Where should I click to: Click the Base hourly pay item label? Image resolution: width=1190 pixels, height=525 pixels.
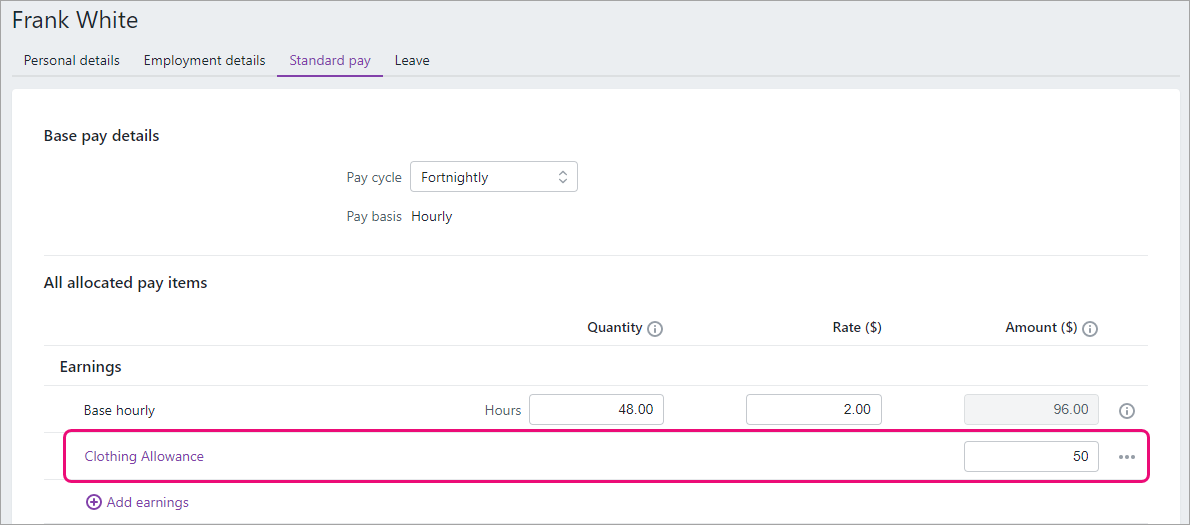(x=119, y=410)
